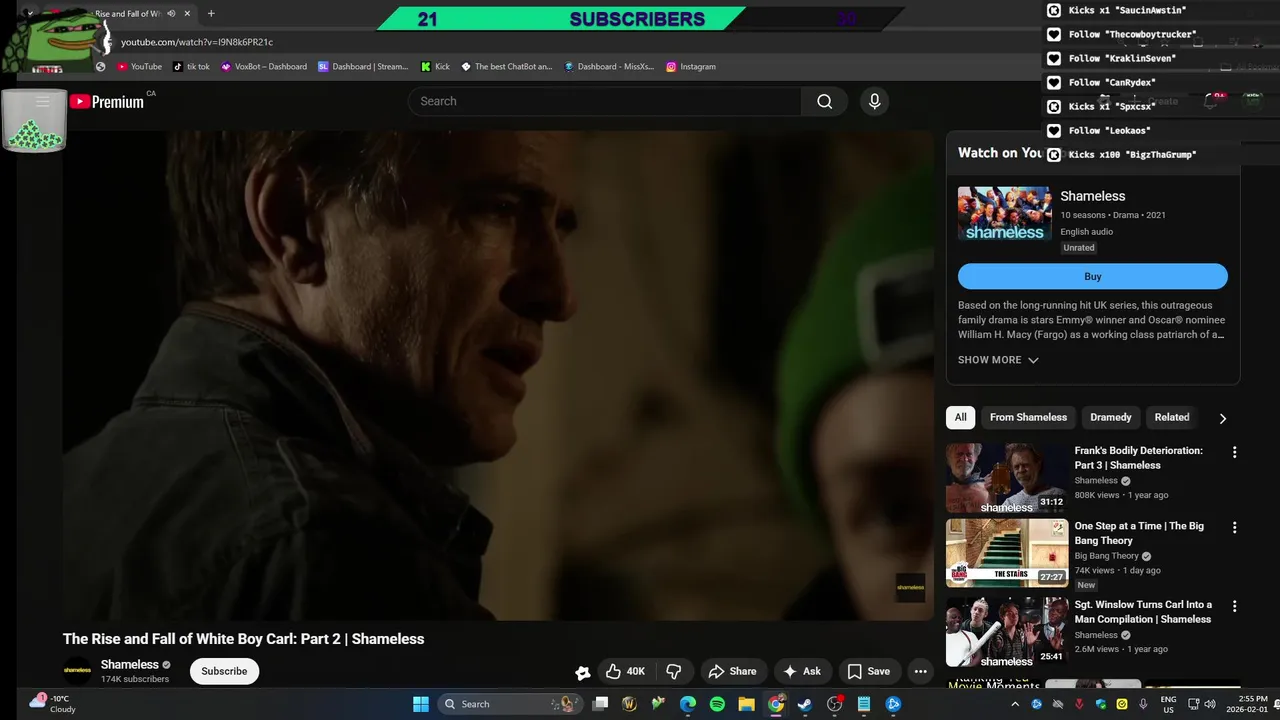Open tik tok bookmark
Viewport: 1280px width, 720px height.
click(191, 67)
